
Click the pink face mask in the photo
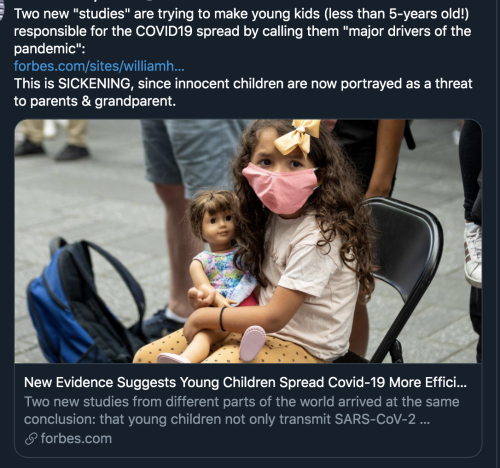tap(279, 188)
